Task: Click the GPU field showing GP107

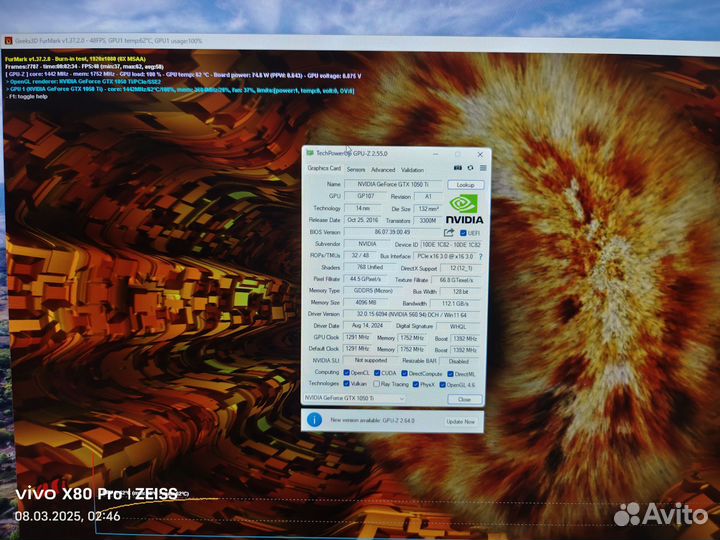Action: (x=366, y=196)
